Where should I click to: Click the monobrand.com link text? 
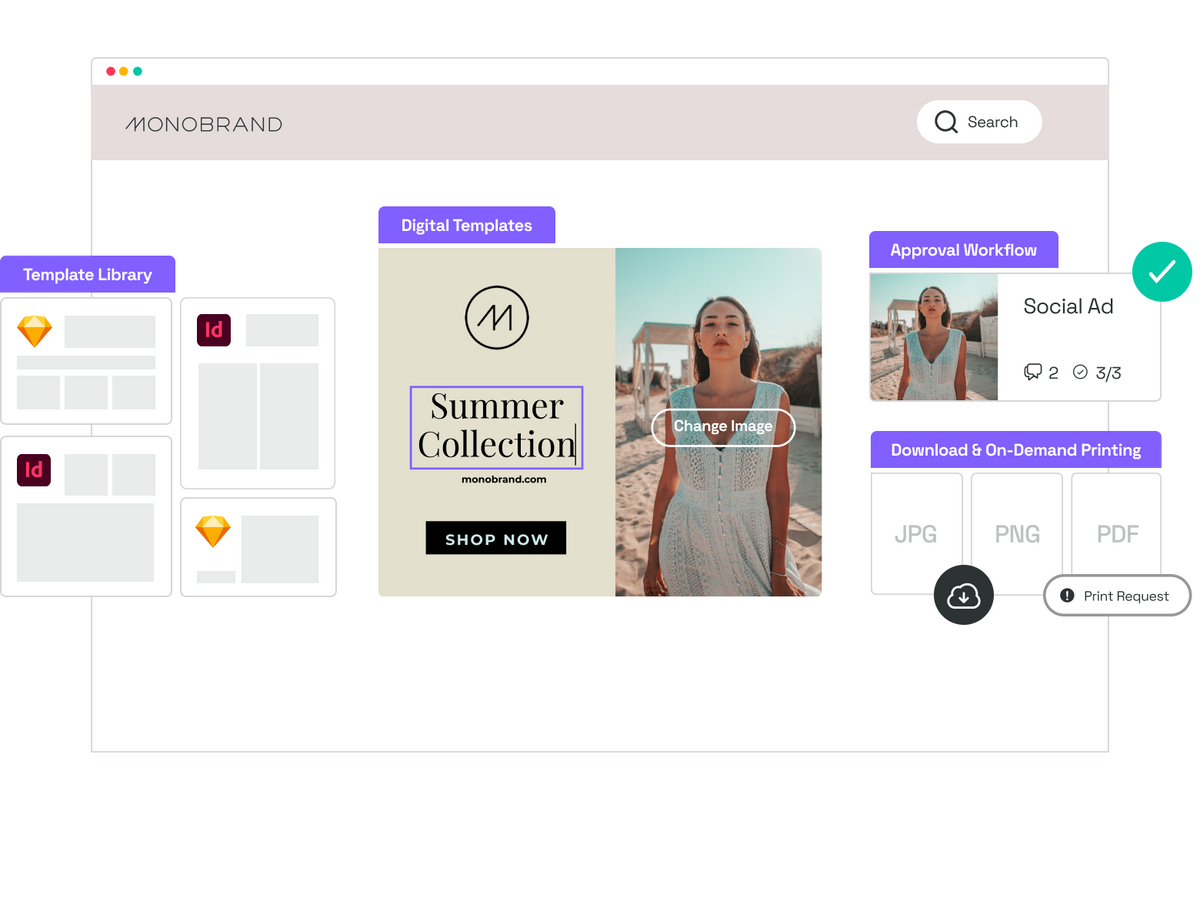pos(504,479)
